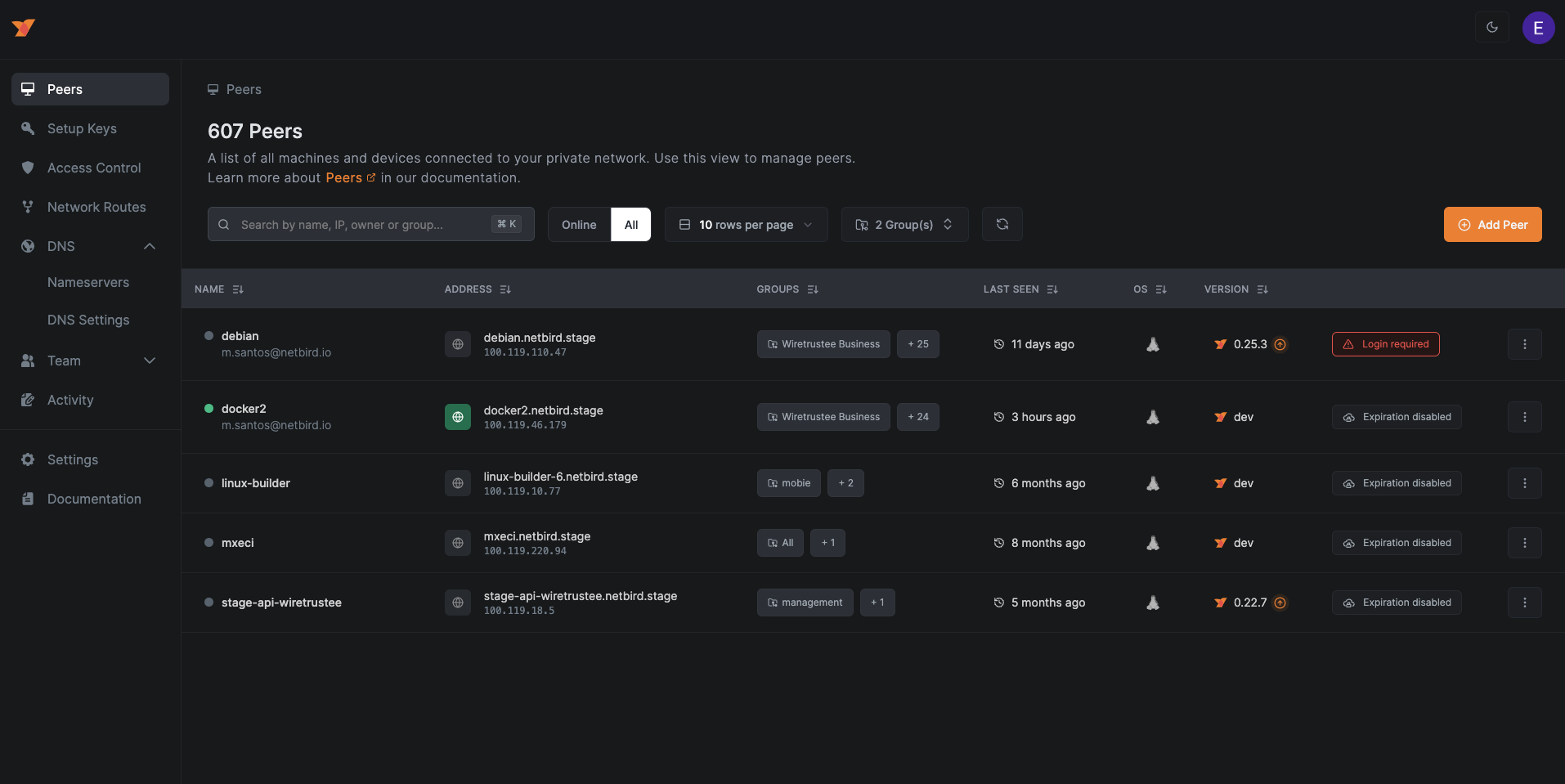Click the NetBird version icon for mxeci

pyautogui.click(x=1221, y=543)
